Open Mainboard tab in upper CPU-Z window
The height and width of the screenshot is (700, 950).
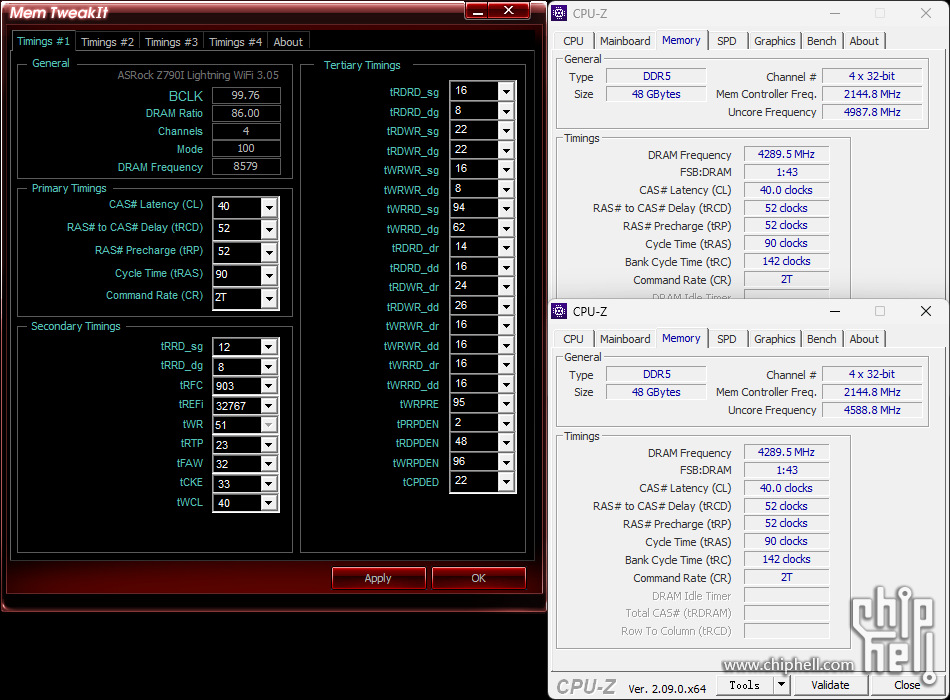pos(625,41)
